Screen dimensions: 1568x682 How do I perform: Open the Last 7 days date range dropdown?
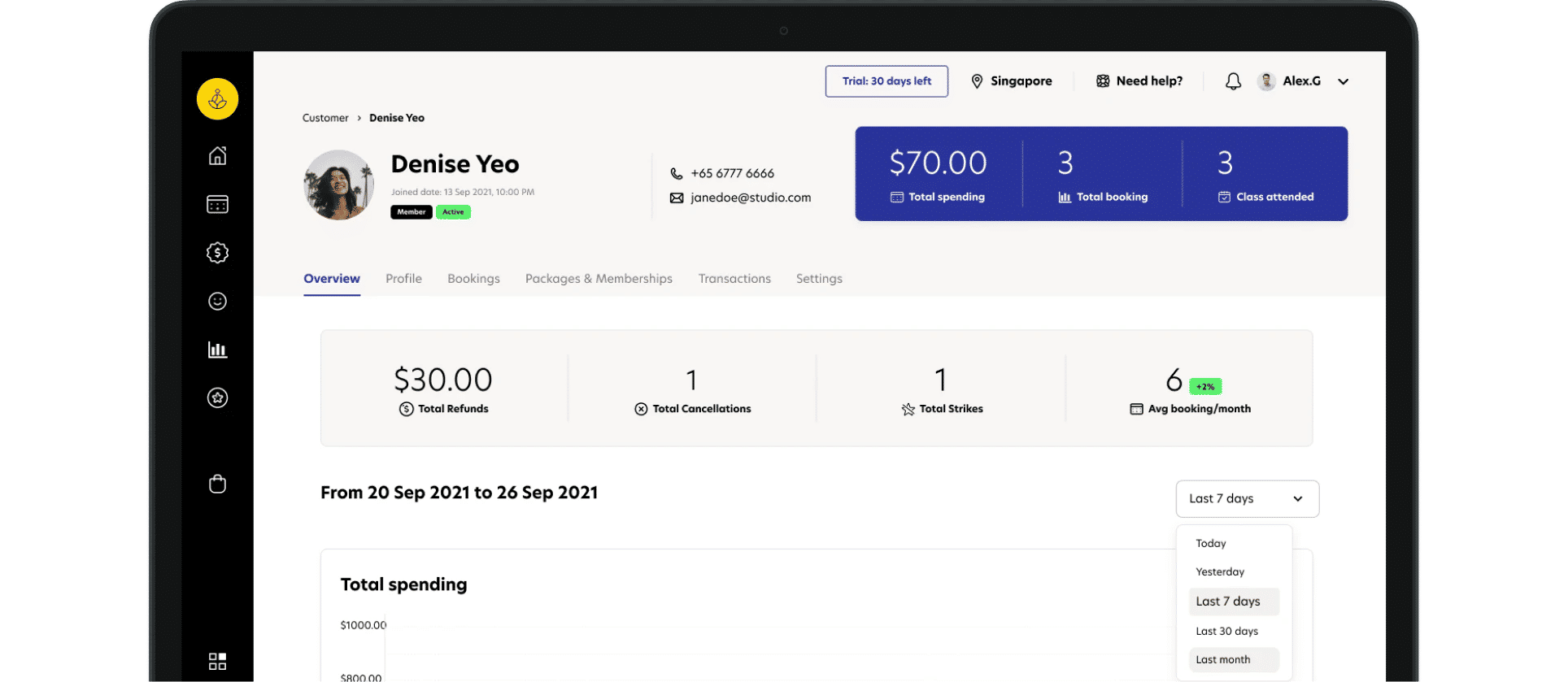(1247, 499)
